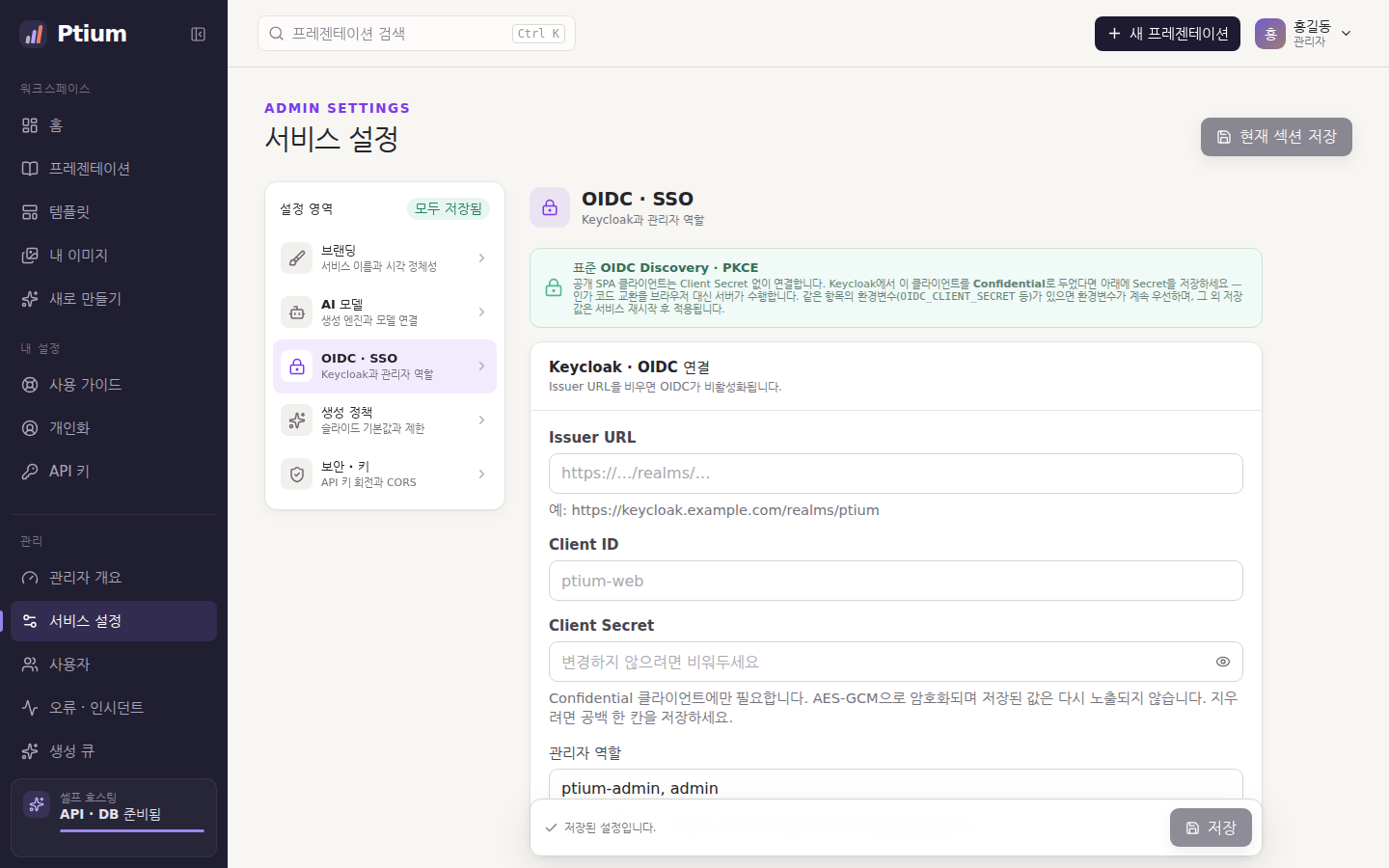The image size is (1389, 868).
Task: Click the 오류 · 인시던트 activity icon
Action: coord(30,708)
